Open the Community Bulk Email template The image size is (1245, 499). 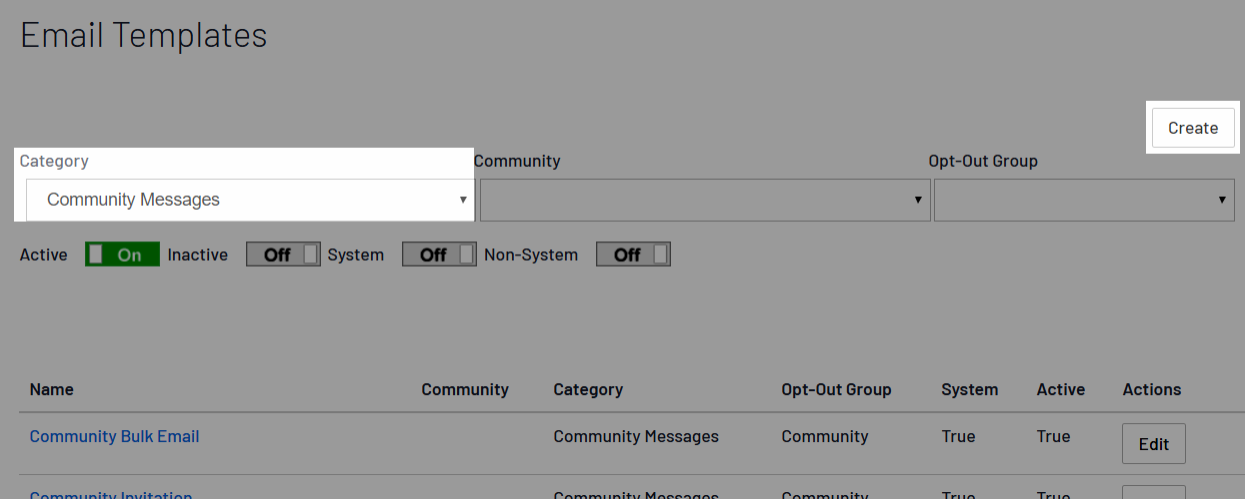[x=114, y=436]
